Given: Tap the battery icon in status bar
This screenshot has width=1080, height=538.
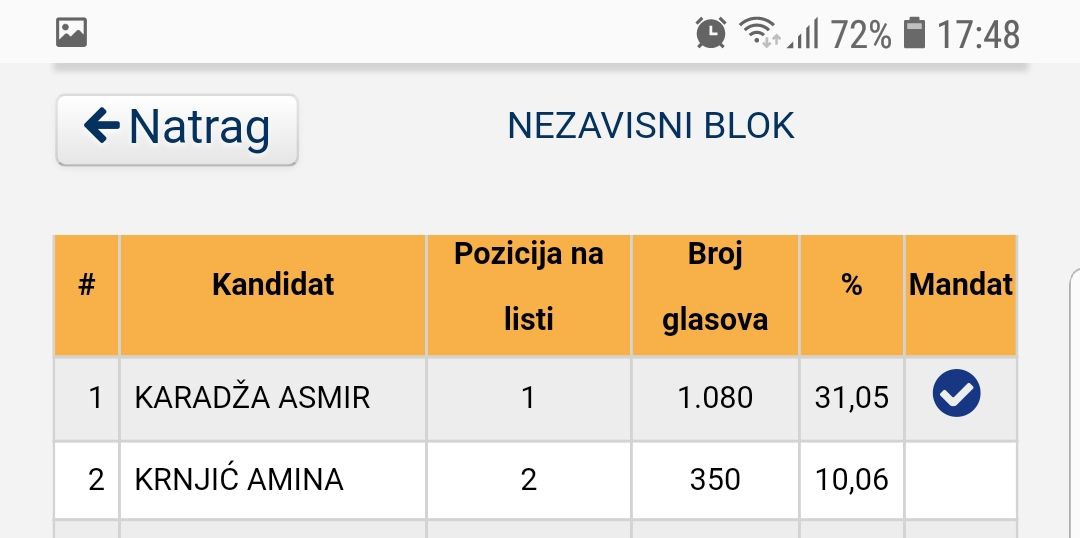Looking at the screenshot, I should click(x=914, y=34).
